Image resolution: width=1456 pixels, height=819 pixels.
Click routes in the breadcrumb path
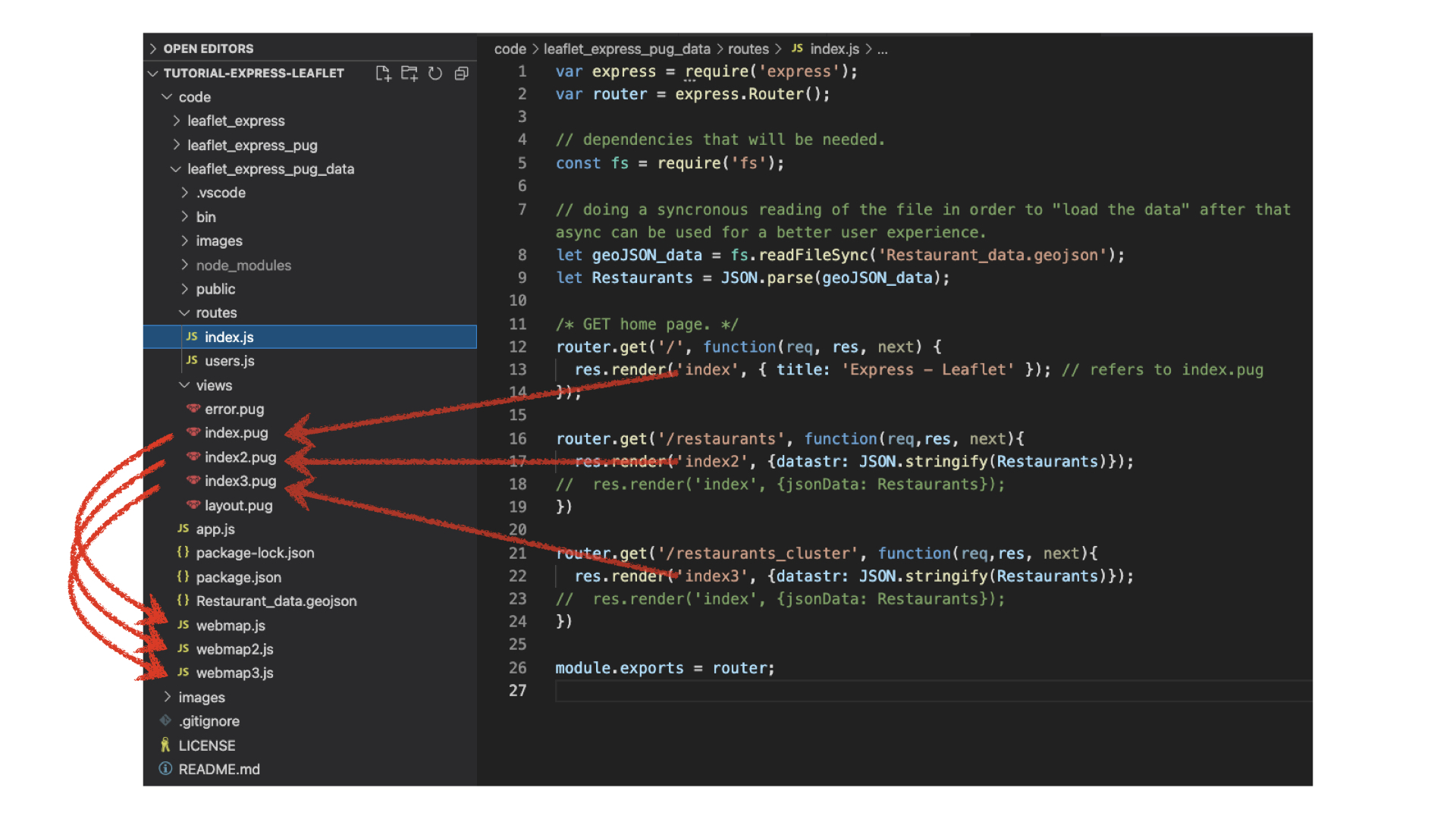pyautogui.click(x=748, y=49)
